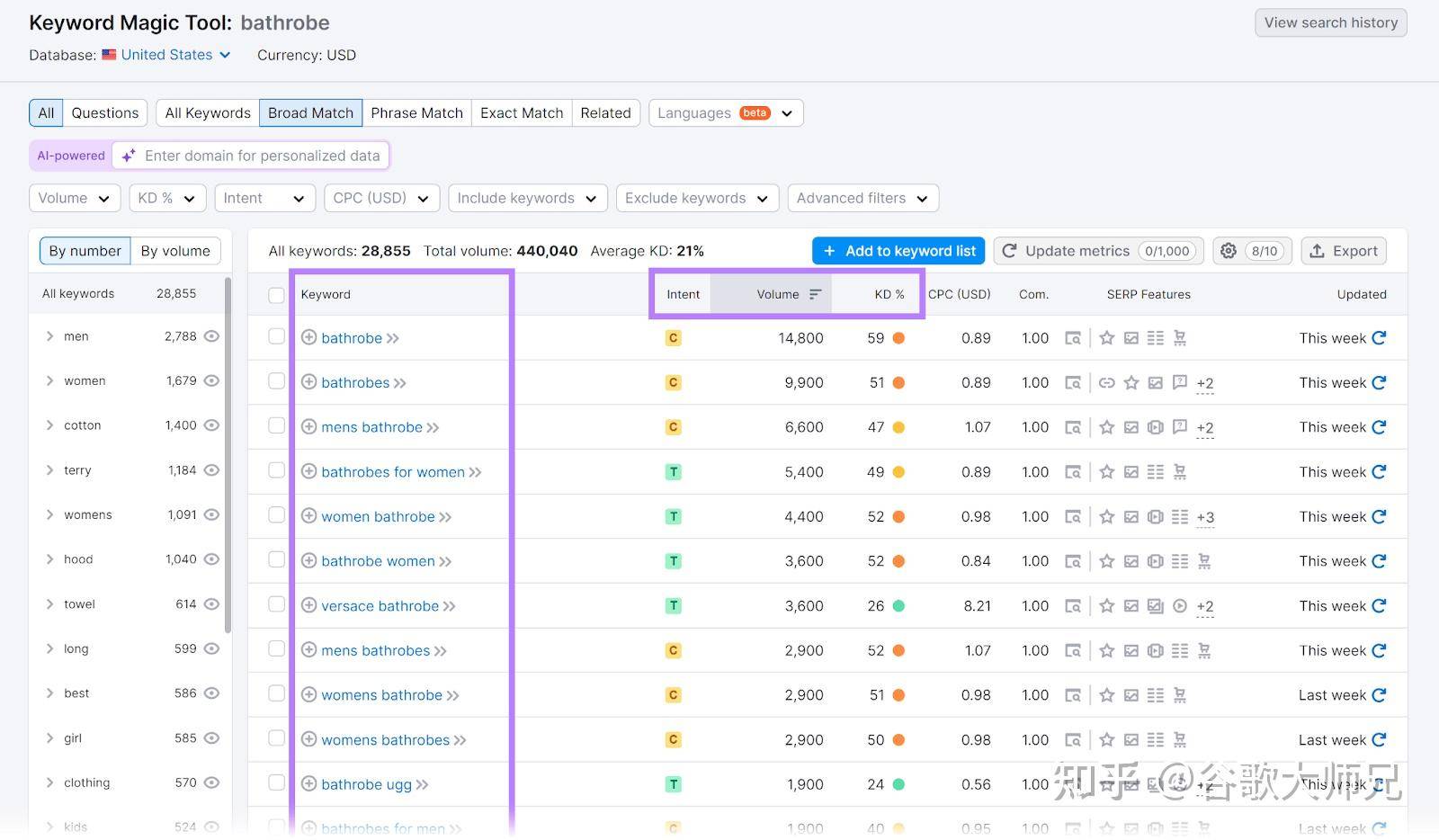Click plus icon next to bathrobe keyword

point(308,337)
